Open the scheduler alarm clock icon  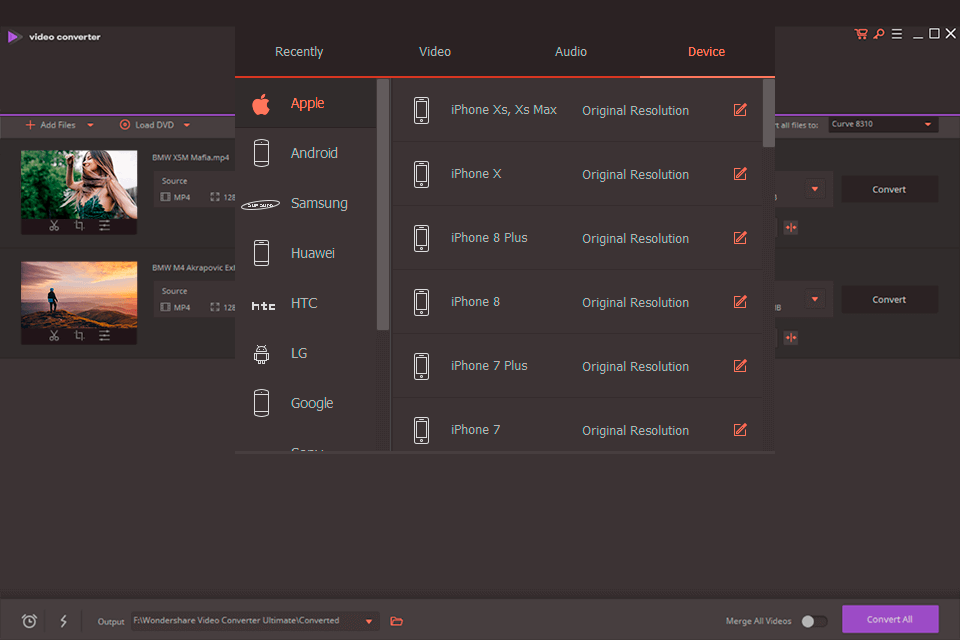click(29, 621)
